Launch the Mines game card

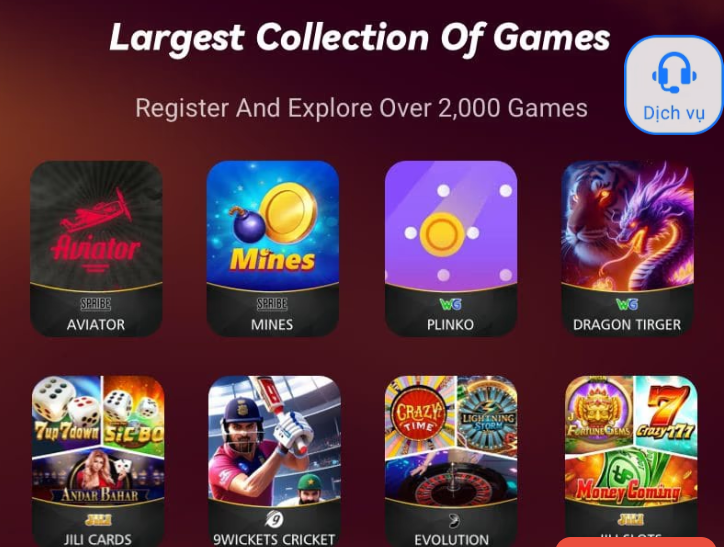point(272,248)
